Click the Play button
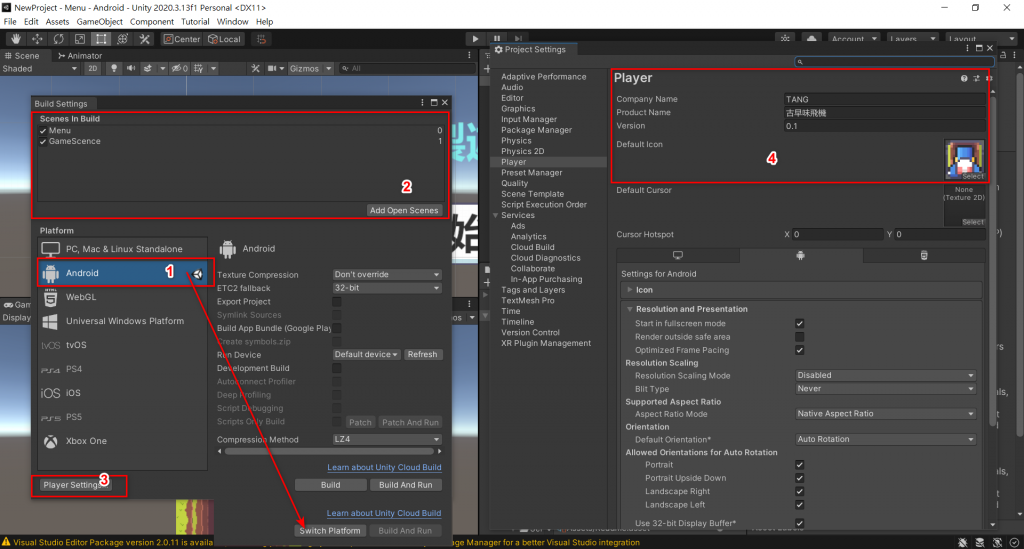The image size is (1024, 549). (475, 39)
